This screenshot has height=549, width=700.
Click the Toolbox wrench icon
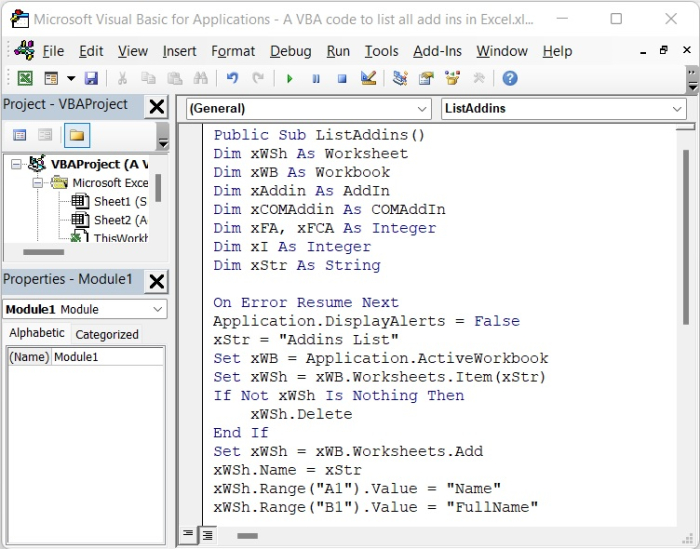click(x=479, y=79)
